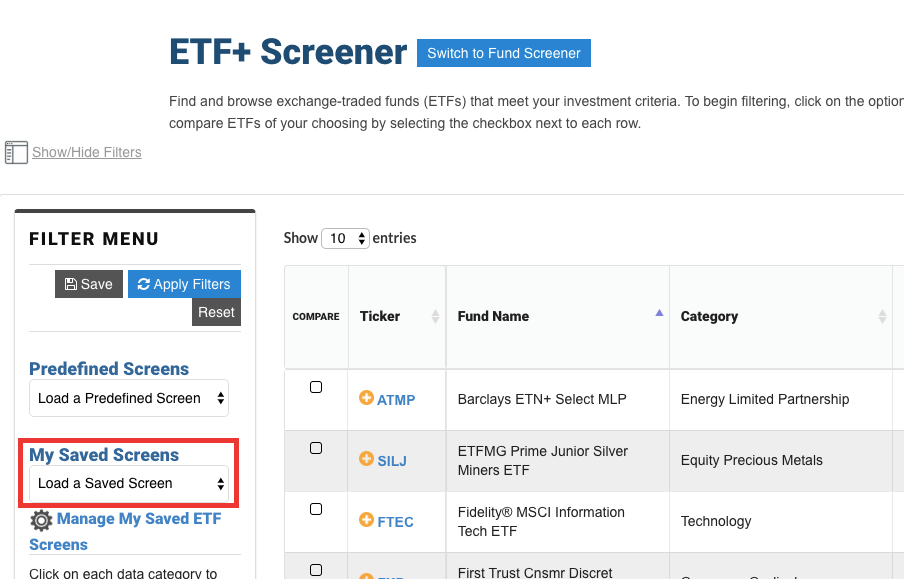Click the Reset filters button

point(216,312)
